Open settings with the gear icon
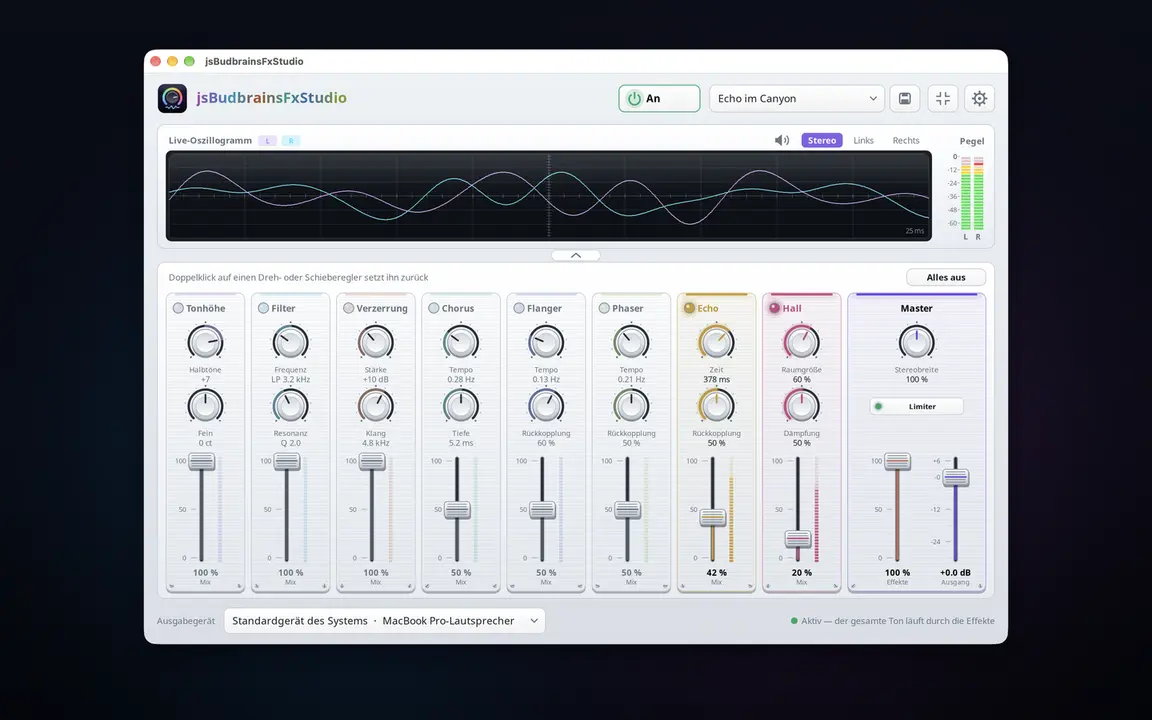The image size is (1152, 720). tap(979, 98)
